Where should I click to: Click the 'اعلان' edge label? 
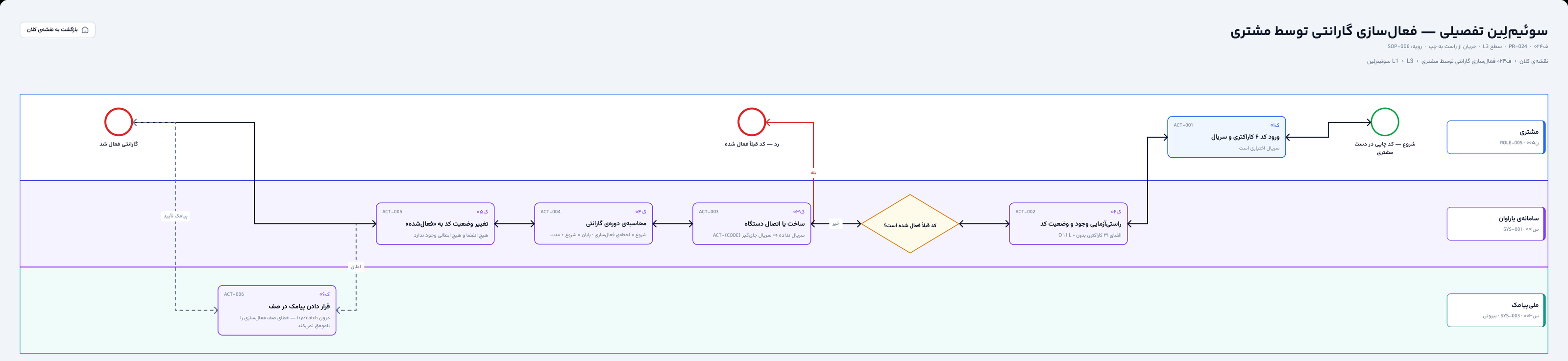tap(356, 266)
